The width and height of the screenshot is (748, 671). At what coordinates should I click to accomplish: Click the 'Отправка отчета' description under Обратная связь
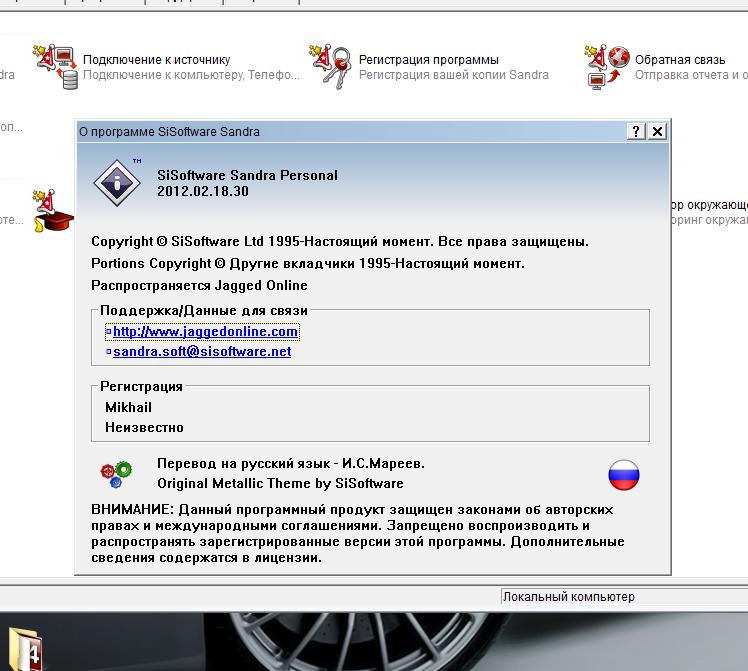click(x=691, y=75)
